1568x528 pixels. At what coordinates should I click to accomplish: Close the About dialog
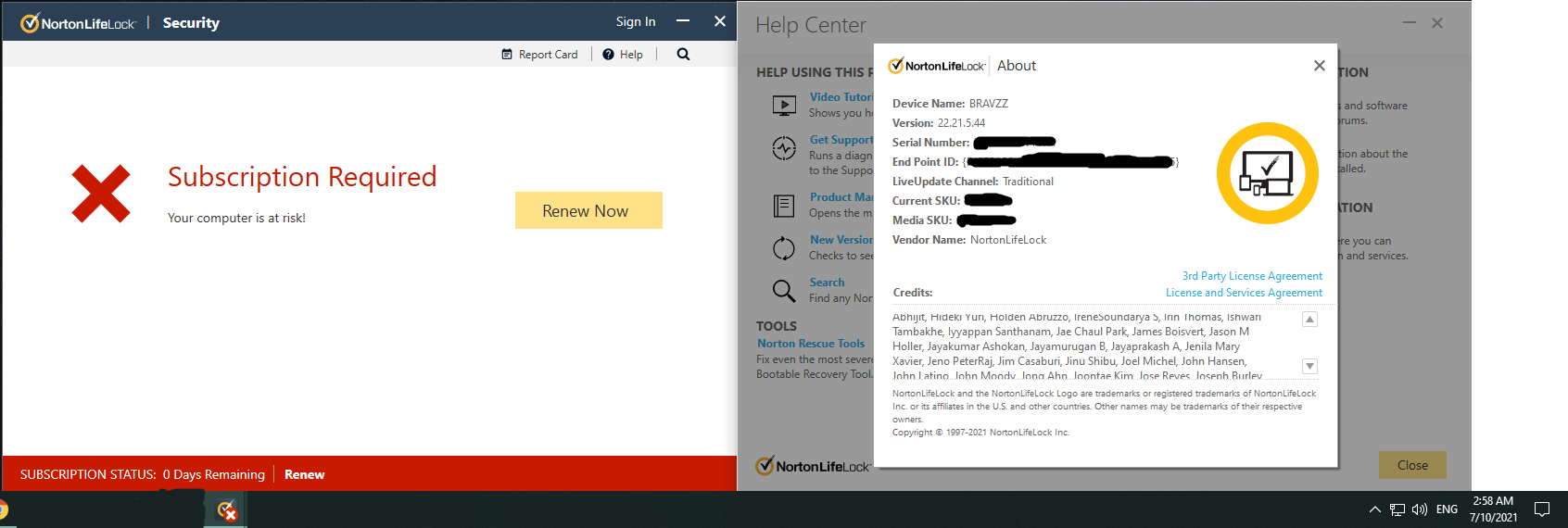coord(1320,66)
